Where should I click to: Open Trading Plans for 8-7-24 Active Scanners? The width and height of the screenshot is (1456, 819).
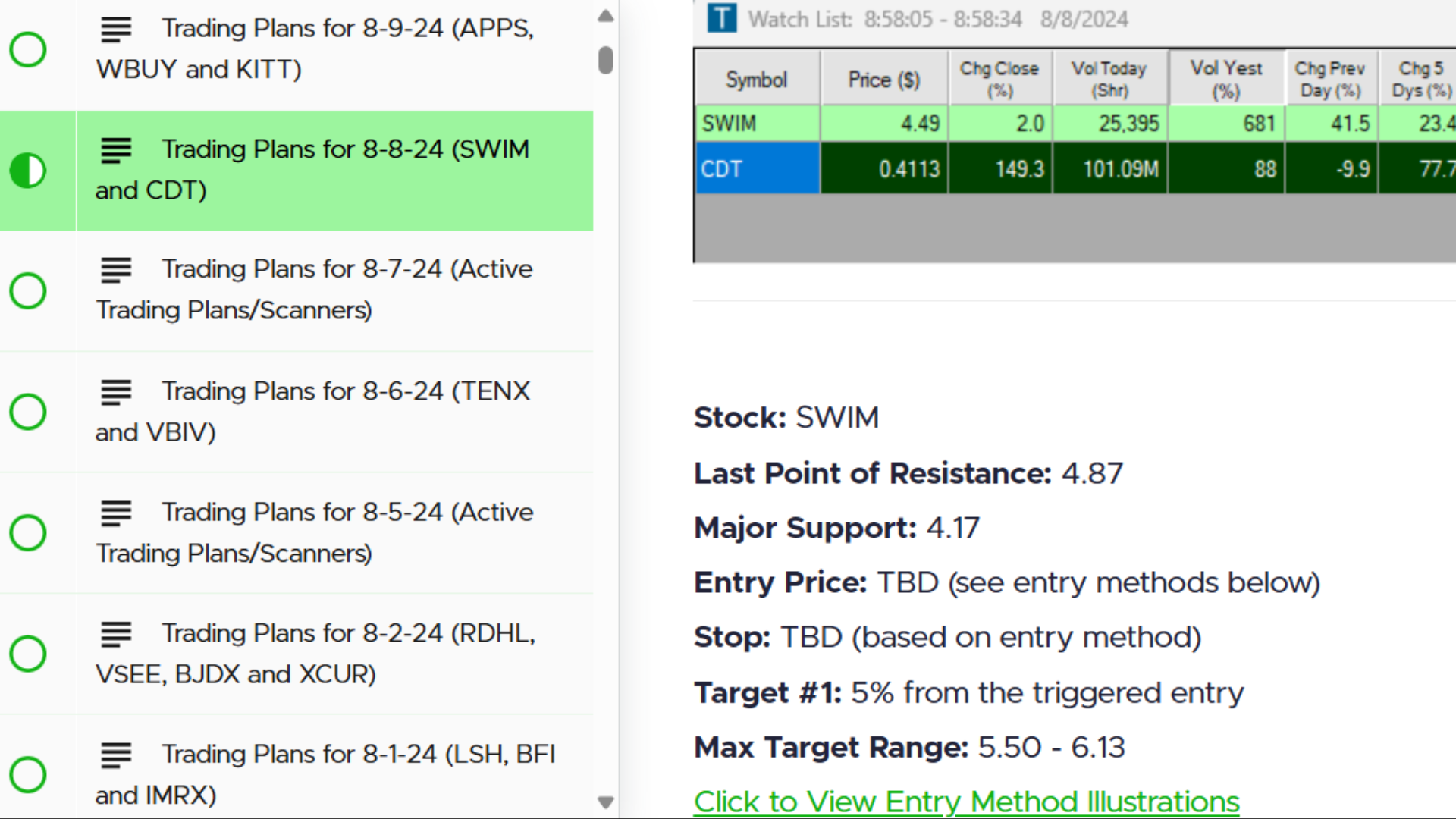point(314,290)
